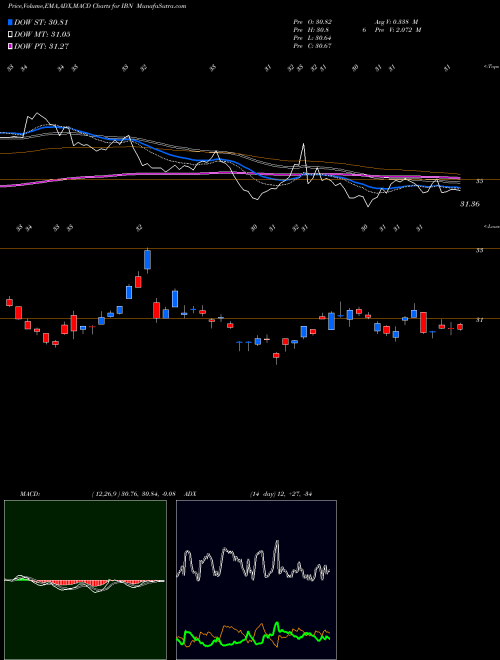Screen dimensions: 500x660
Task: Click the 31.36 price label
Action: pyautogui.click(x=470, y=204)
